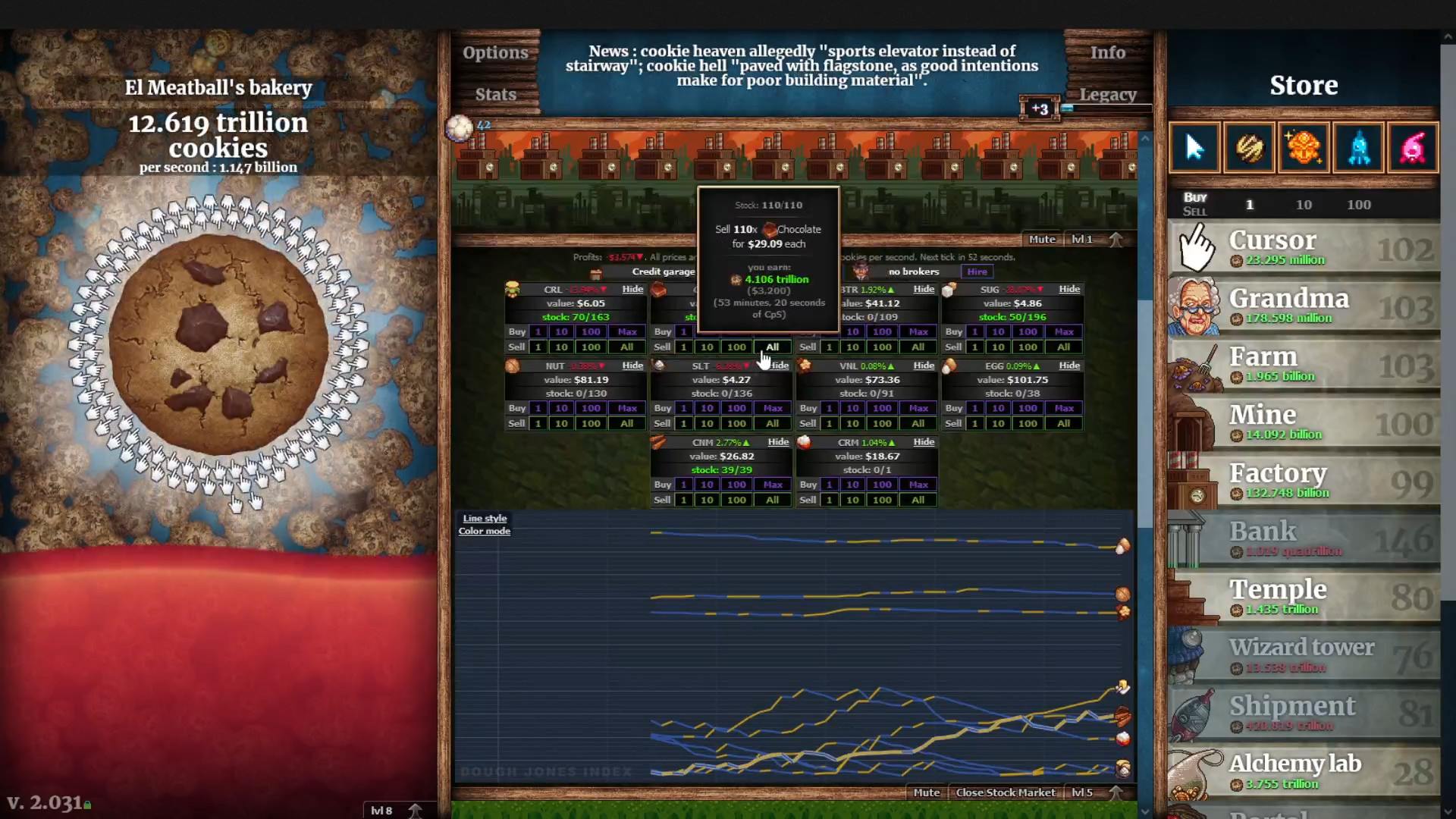Select Color mode toggle in graph
This screenshot has height=819, width=1456.
(485, 531)
